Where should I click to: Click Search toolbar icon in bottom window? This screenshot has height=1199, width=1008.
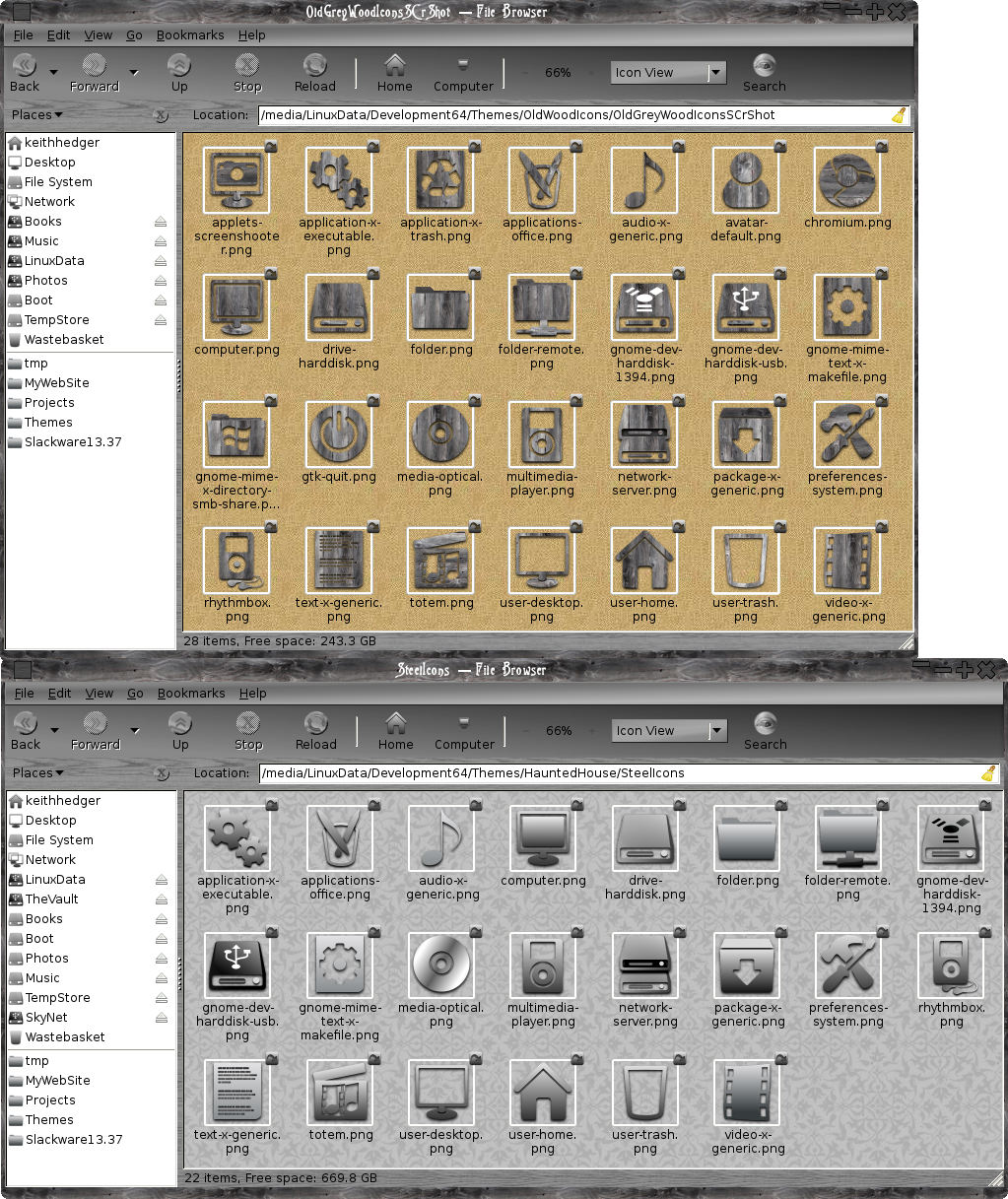tap(766, 731)
